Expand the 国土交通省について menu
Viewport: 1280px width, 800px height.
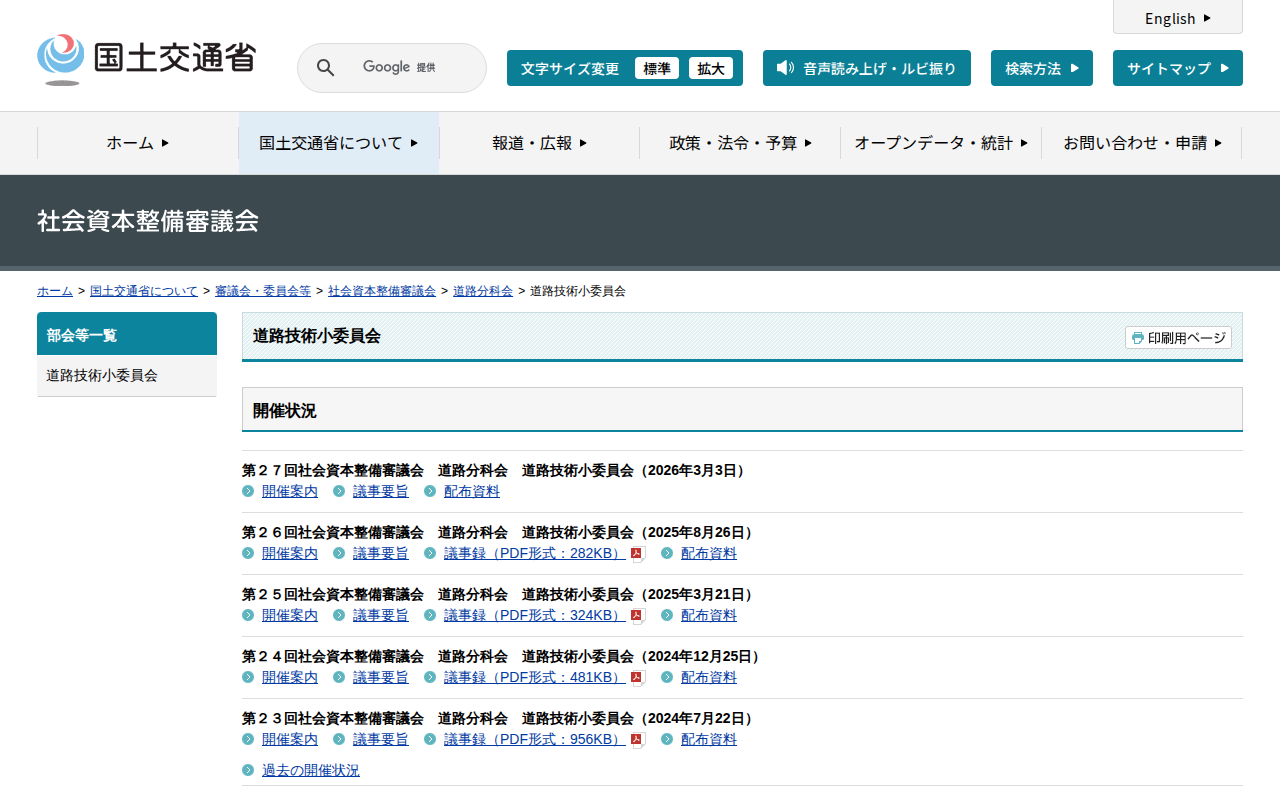click(338, 143)
